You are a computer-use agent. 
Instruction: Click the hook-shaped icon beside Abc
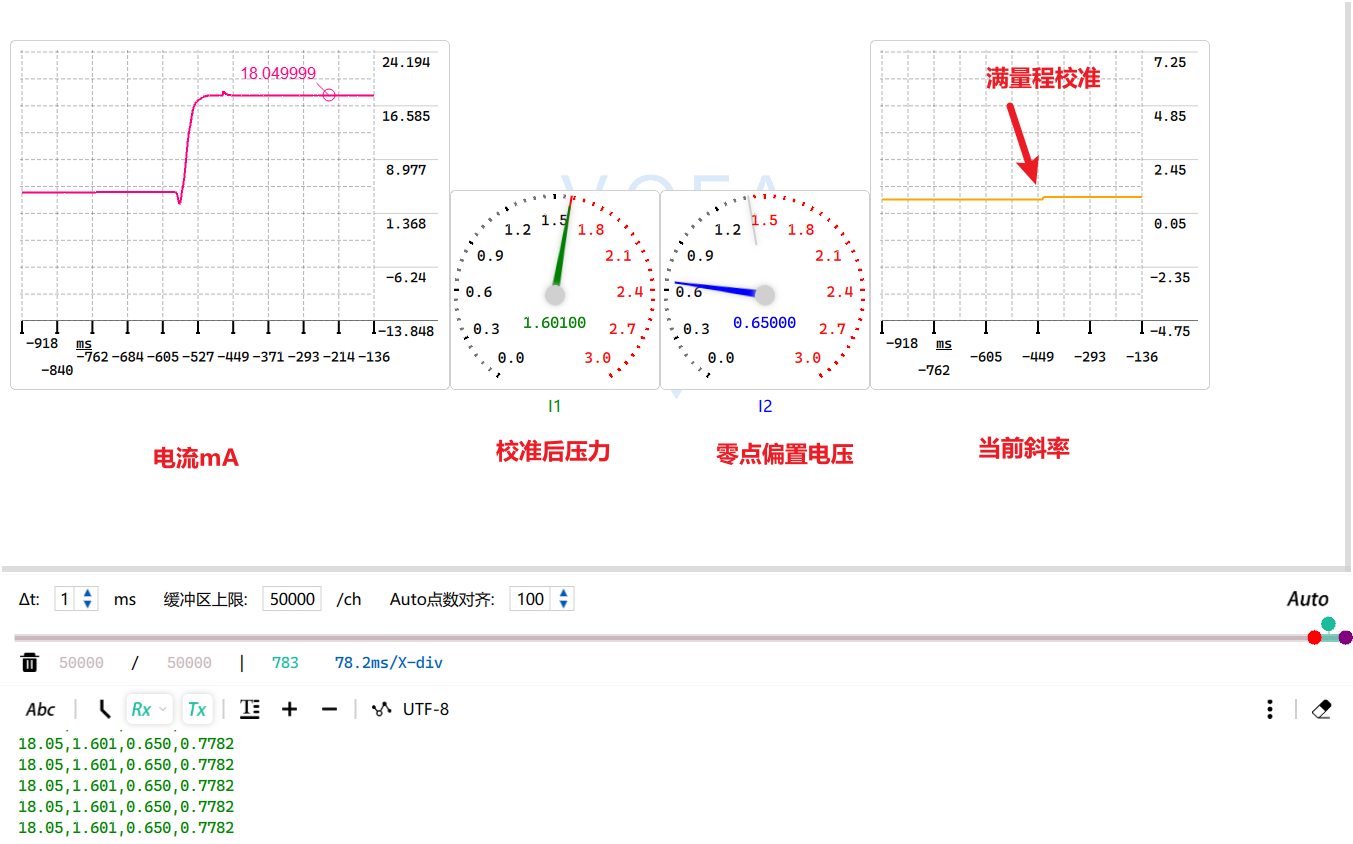coord(104,709)
